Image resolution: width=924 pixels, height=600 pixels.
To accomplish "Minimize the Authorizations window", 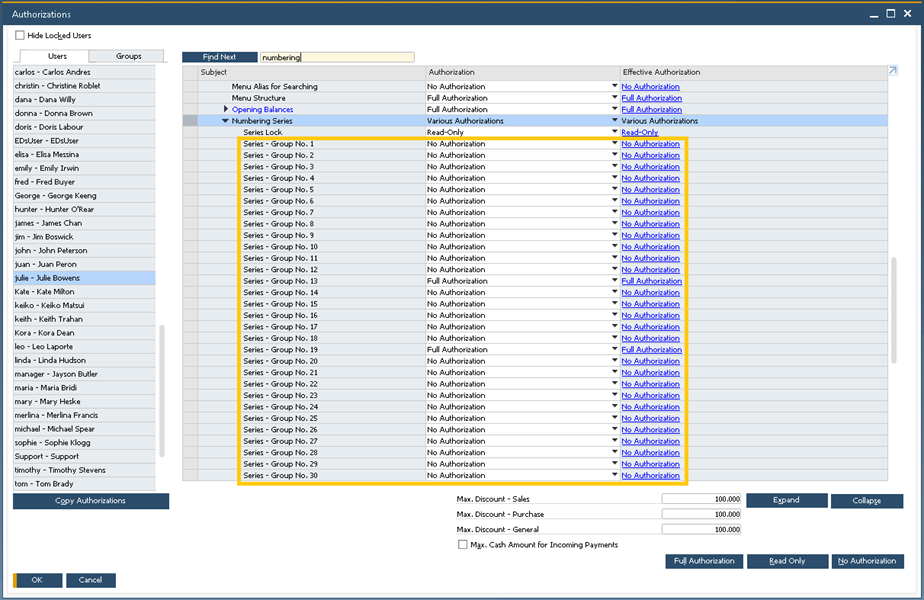I will point(876,14).
